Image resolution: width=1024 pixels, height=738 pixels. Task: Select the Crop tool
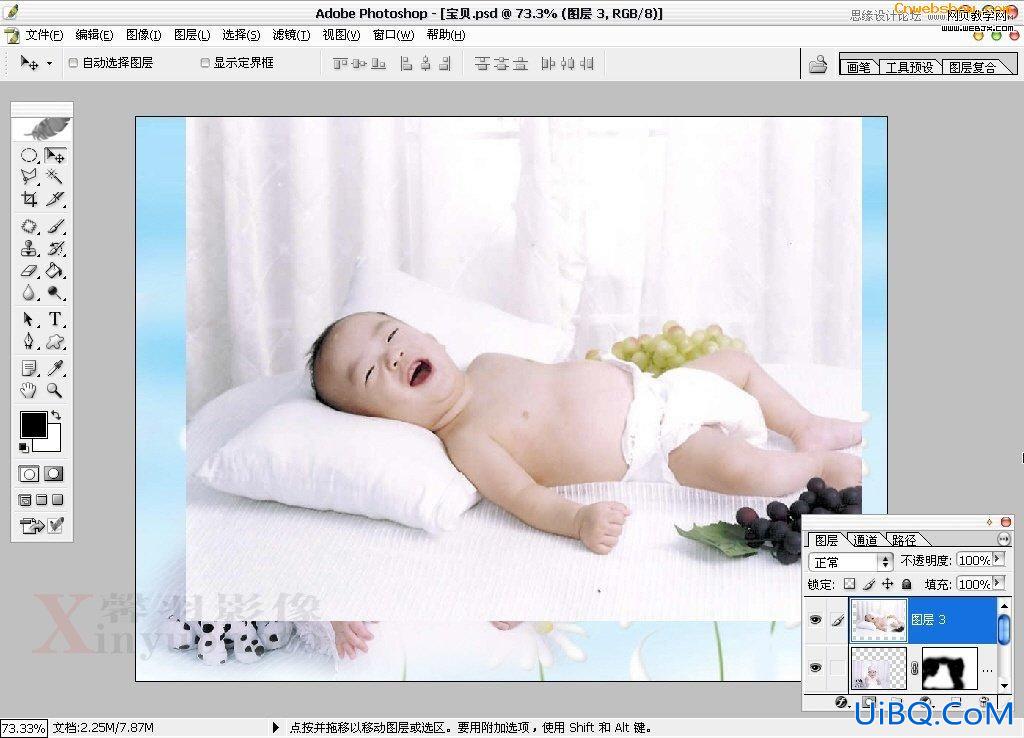pyautogui.click(x=29, y=199)
